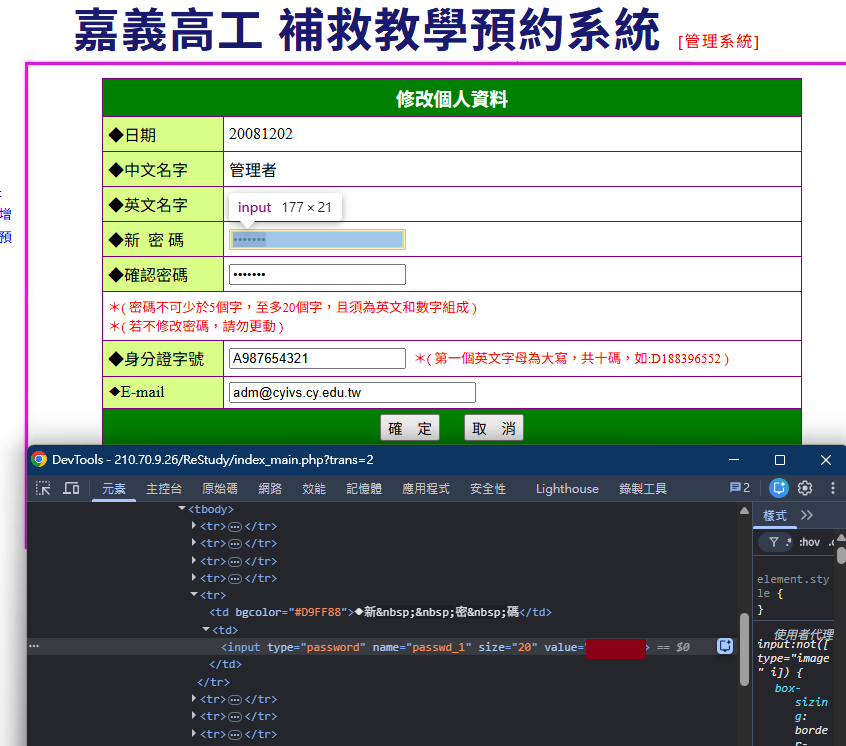This screenshot has height=746, width=846.
Task: Click the 確定 submit button
Action: [410, 428]
